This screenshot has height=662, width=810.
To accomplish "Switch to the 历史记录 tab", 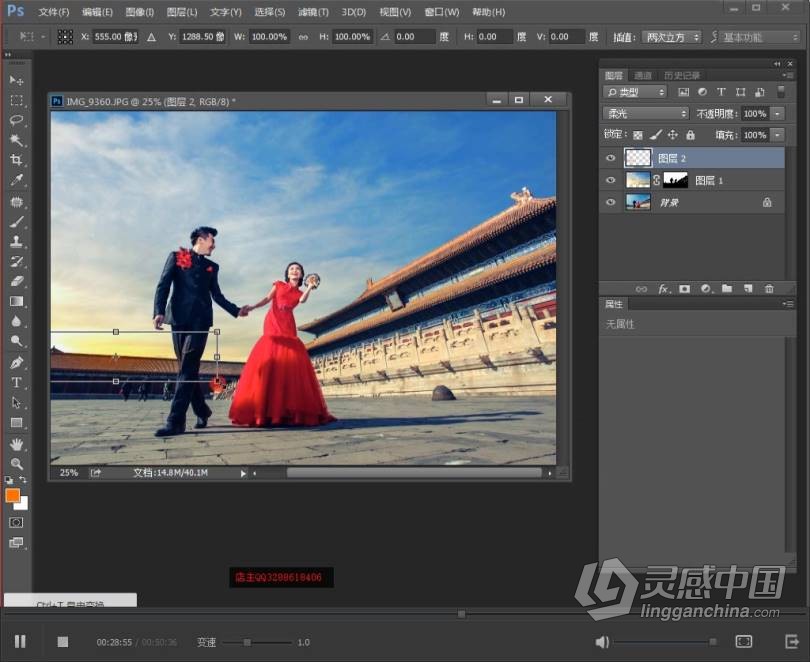I will [x=682, y=76].
